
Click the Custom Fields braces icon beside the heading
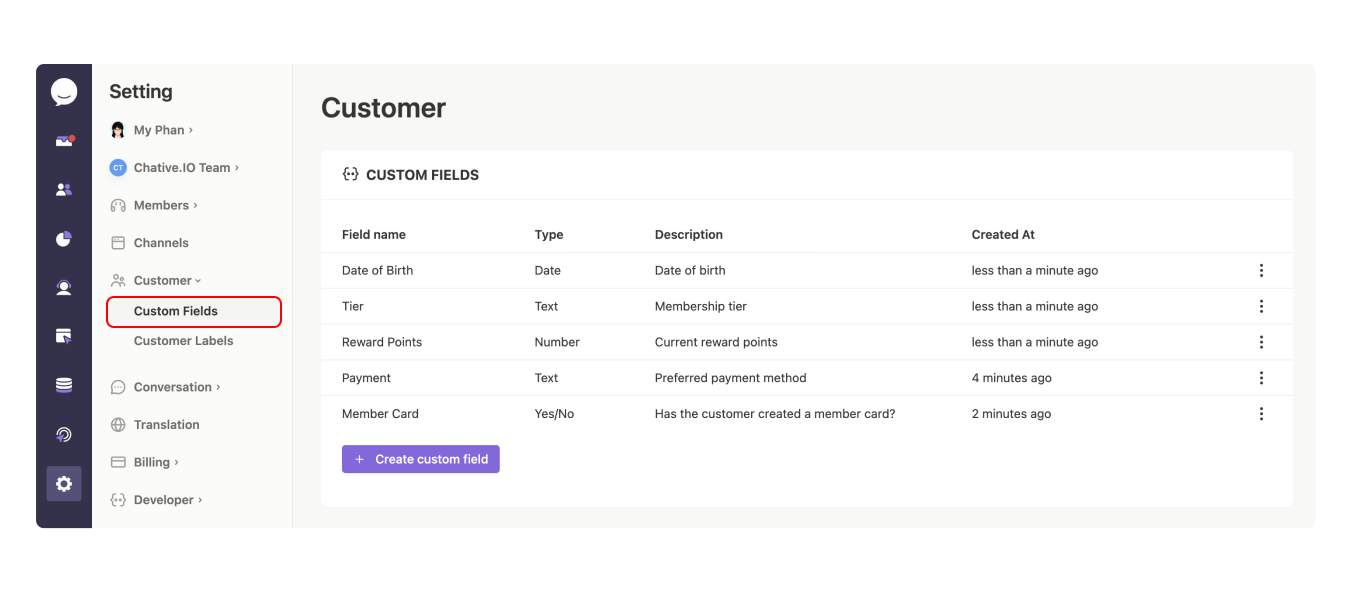350,174
